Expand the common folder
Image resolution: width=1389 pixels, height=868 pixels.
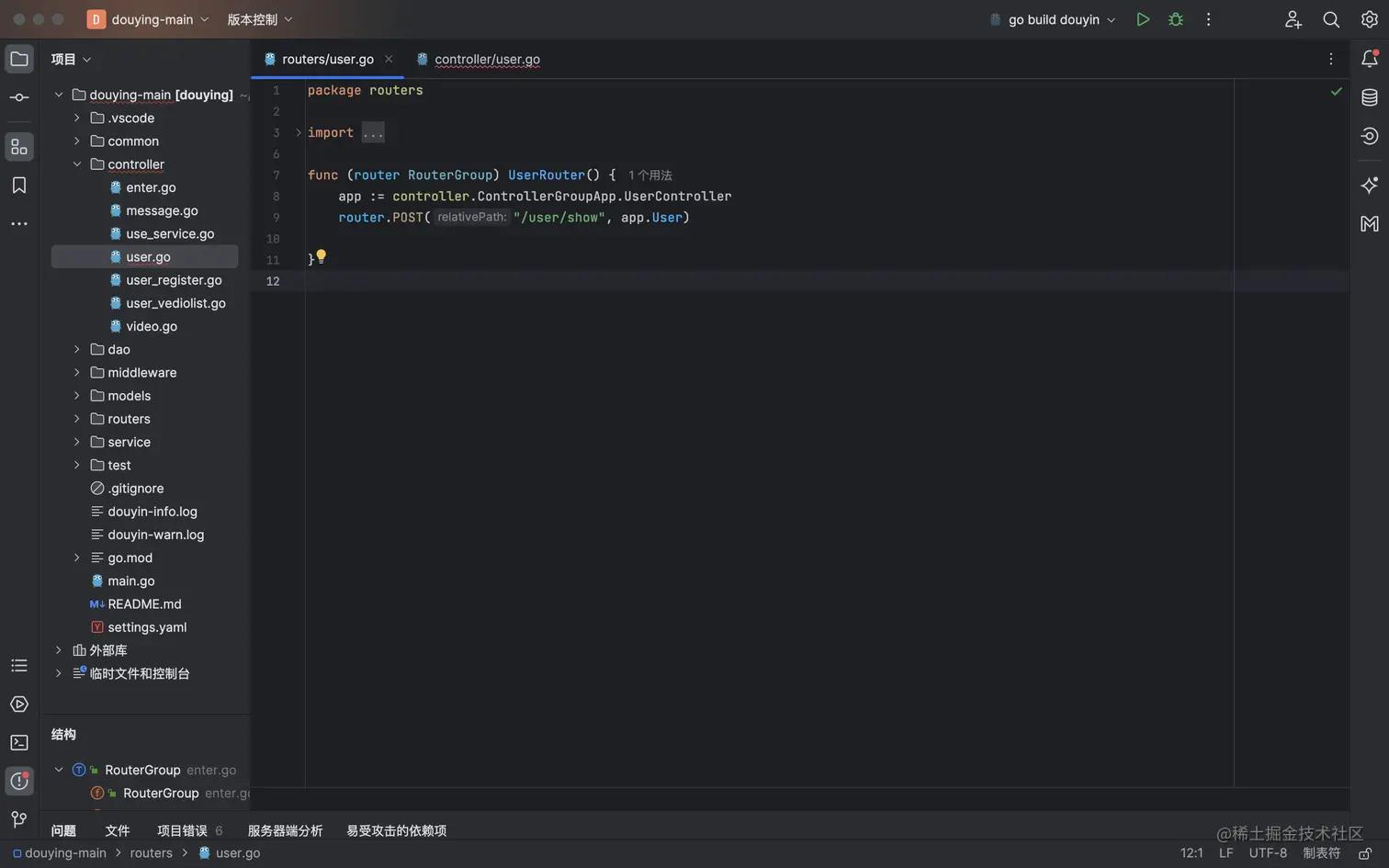(77, 141)
